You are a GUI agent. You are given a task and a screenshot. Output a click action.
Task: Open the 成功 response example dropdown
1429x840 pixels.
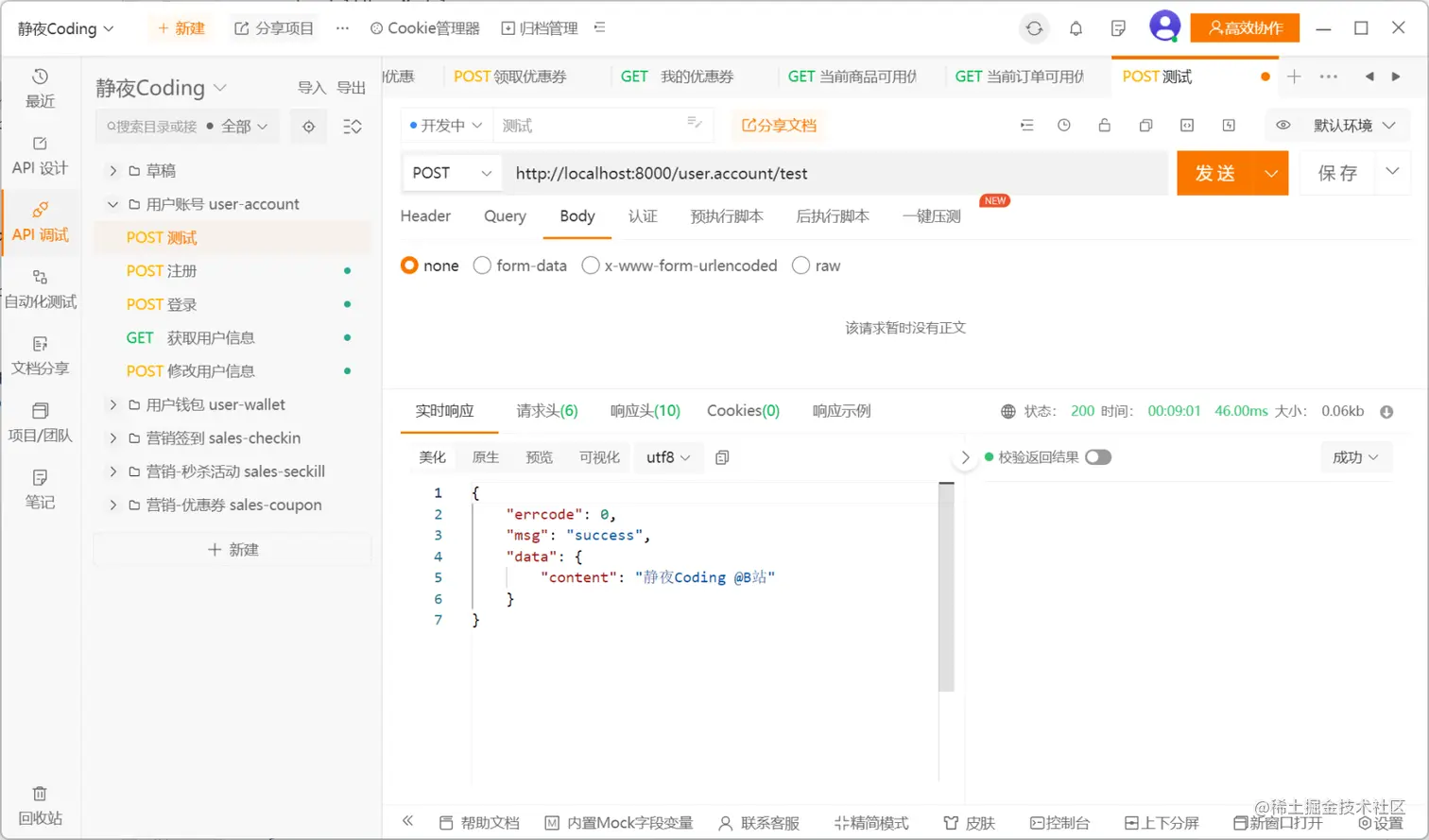(1355, 457)
